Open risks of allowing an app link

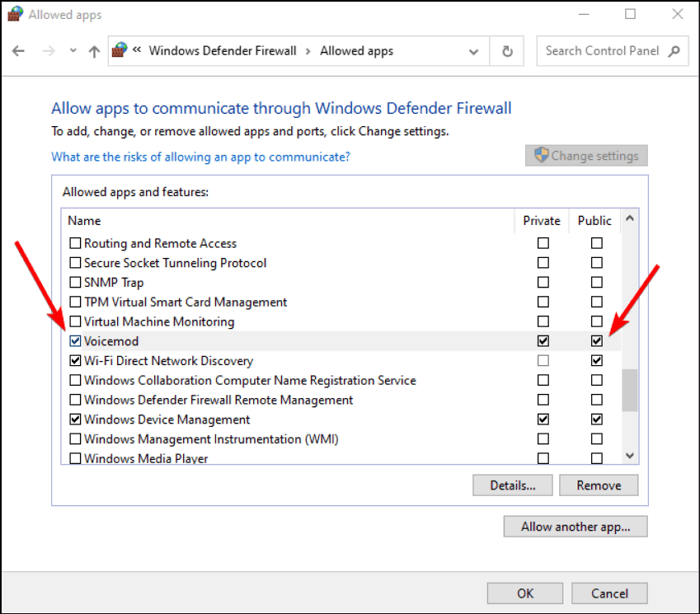[x=200, y=156]
